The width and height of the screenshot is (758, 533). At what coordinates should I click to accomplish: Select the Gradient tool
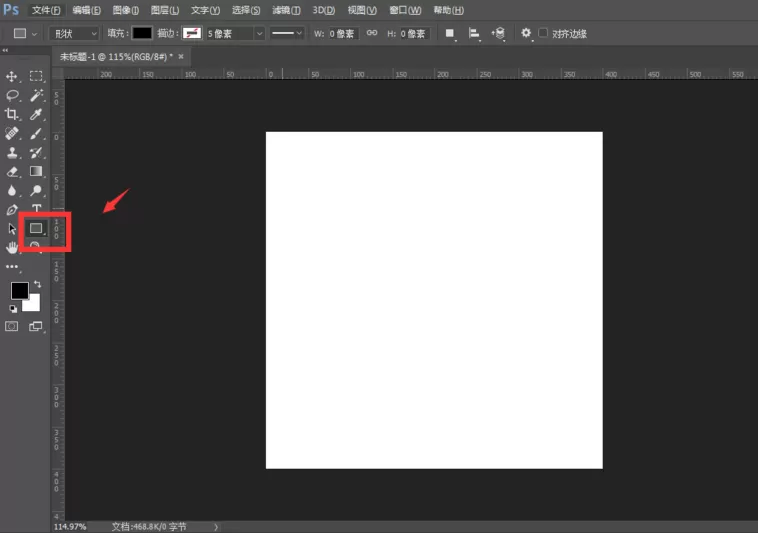36,172
